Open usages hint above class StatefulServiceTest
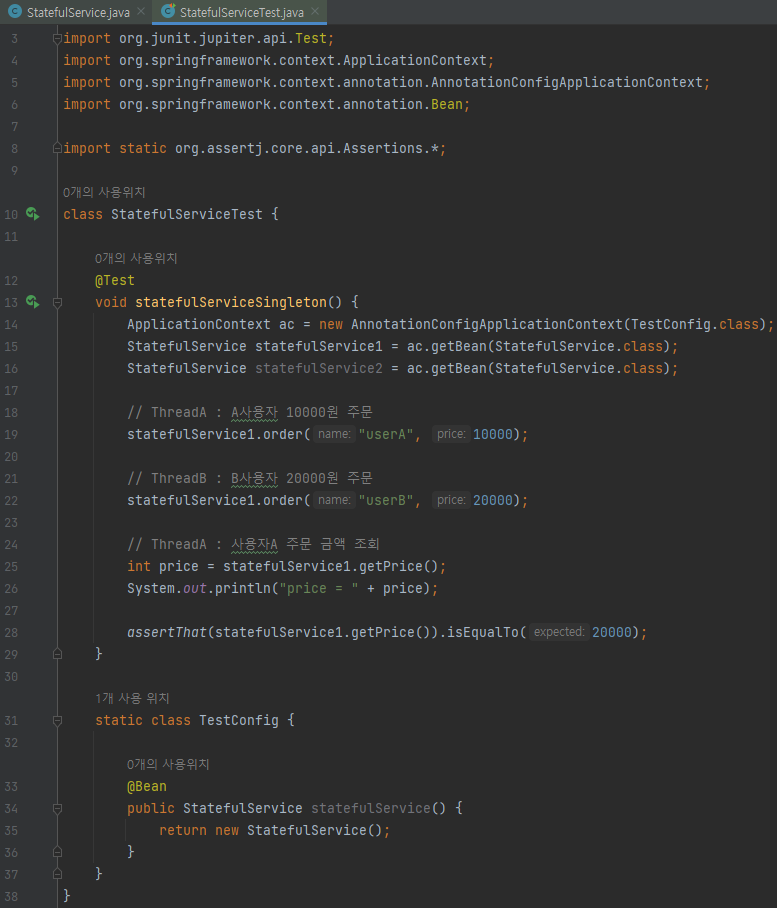Viewport: 777px width, 908px height. (x=104, y=192)
